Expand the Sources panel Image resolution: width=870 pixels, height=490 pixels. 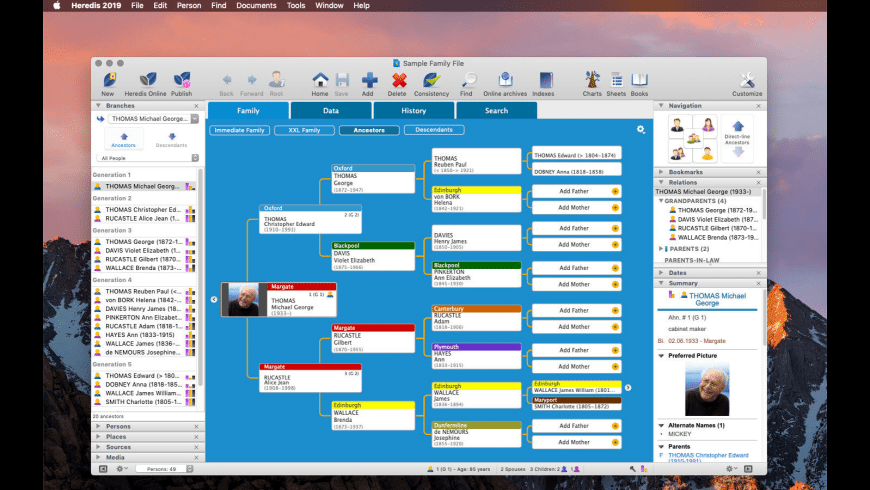coord(98,447)
